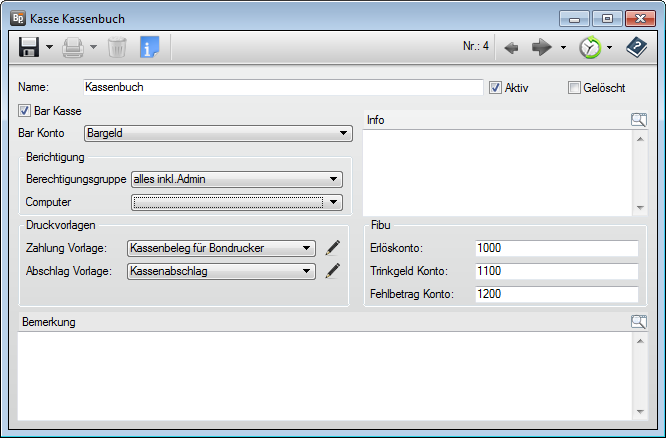Go to next record with right arrow
Screen dimensions: 666x438
(542, 47)
